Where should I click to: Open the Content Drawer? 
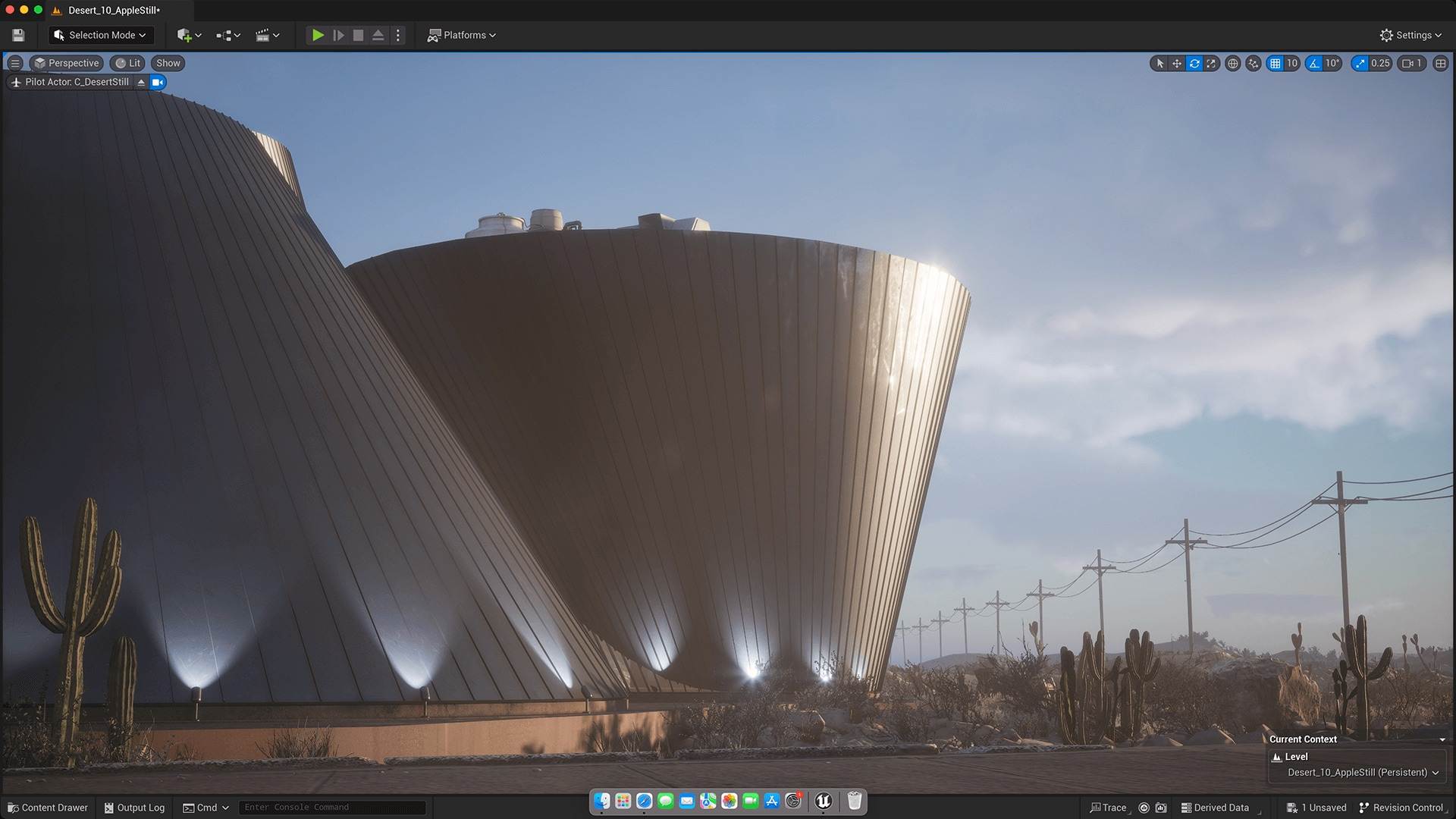[47, 808]
